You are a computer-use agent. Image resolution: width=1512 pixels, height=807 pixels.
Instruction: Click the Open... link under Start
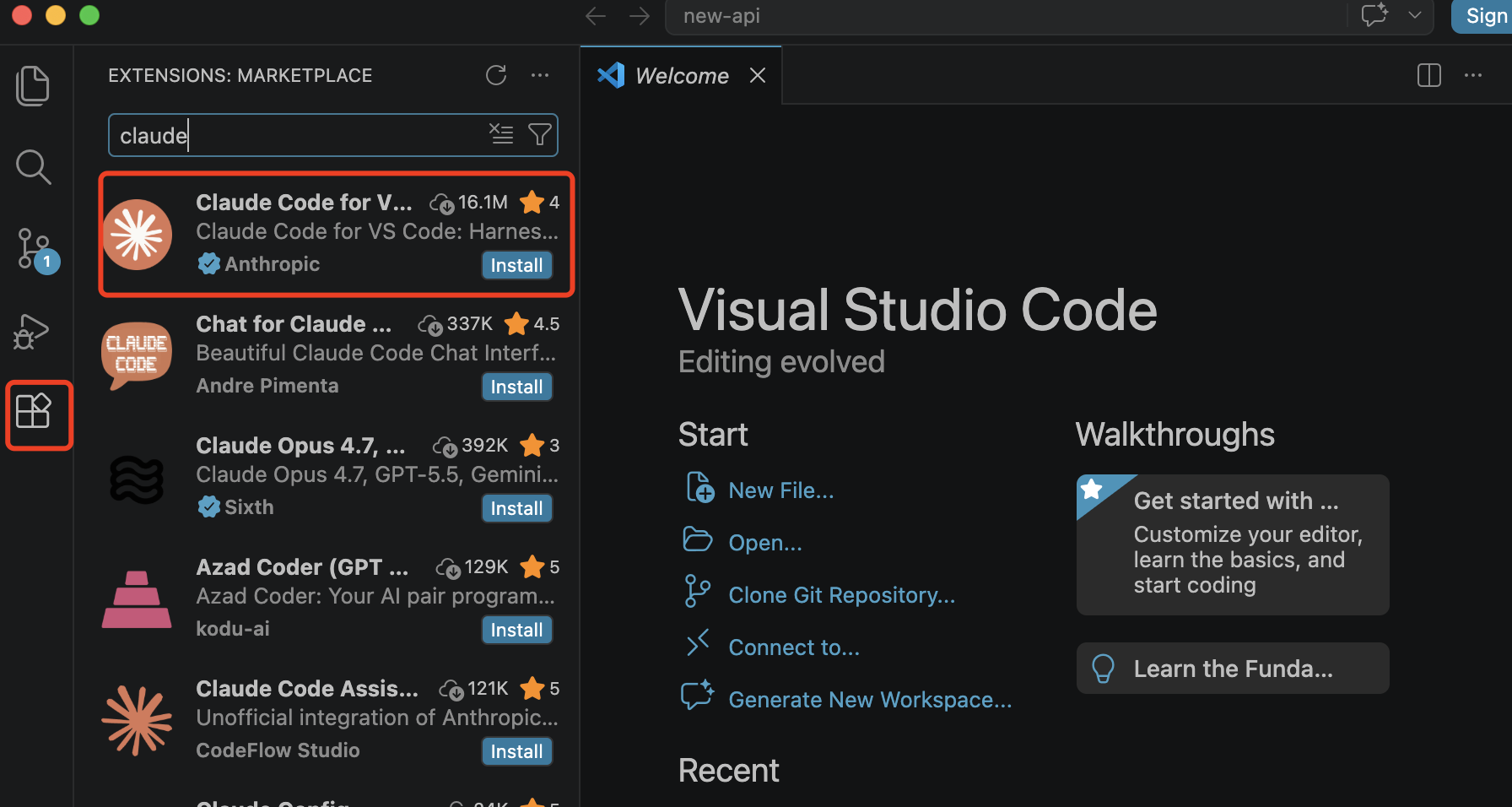coord(765,543)
